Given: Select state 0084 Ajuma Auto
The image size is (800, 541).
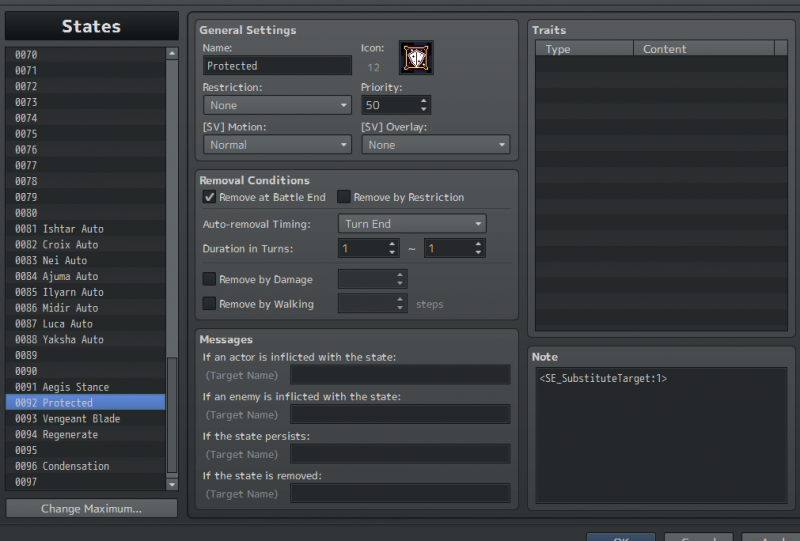Looking at the screenshot, I should tap(85, 276).
